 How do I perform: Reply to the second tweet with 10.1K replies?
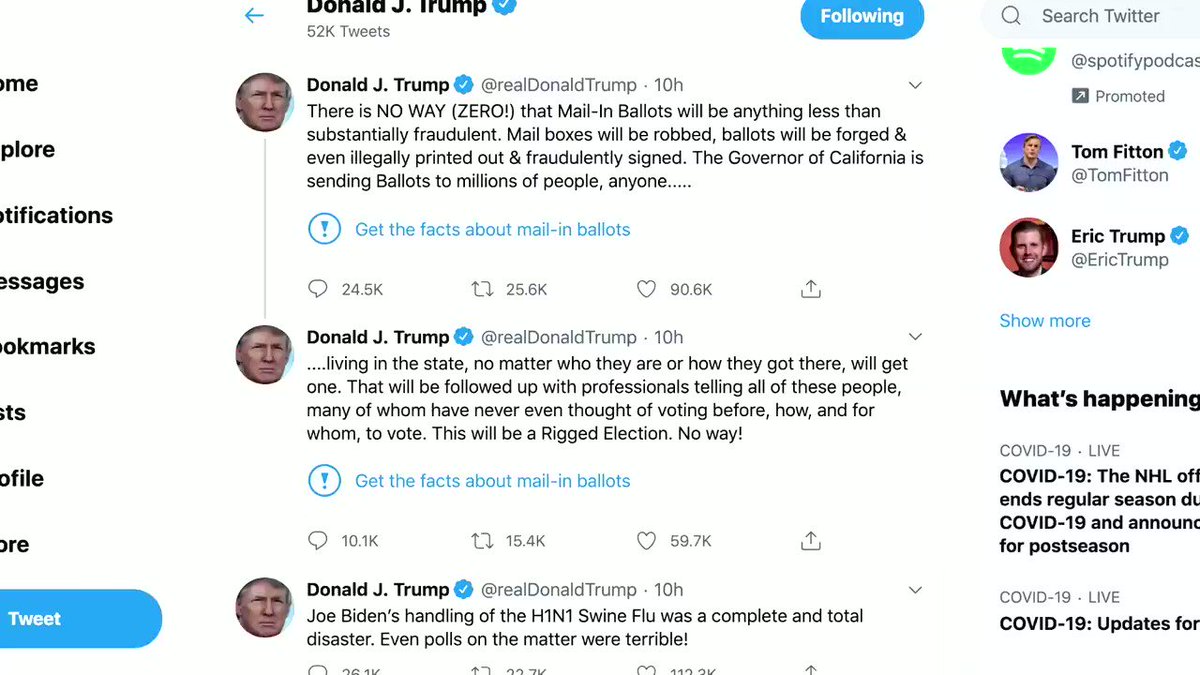[318, 541]
